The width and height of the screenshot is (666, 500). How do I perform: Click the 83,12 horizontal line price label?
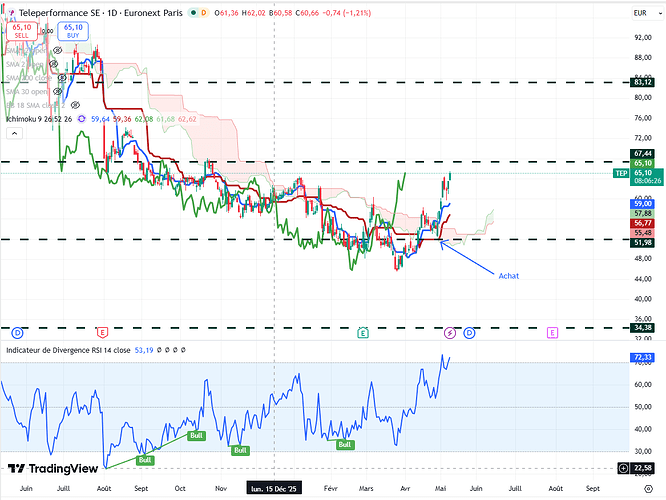click(x=643, y=82)
